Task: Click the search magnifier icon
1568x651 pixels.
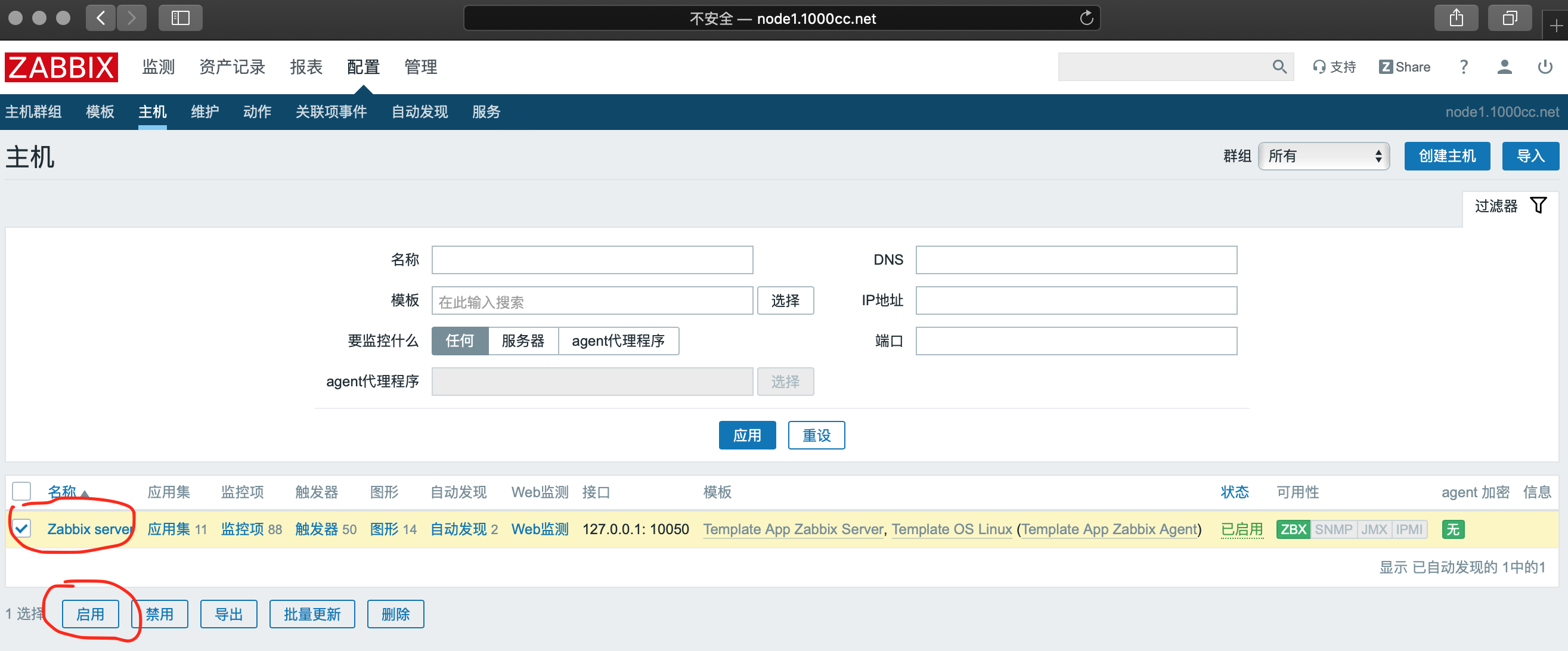Action: (x=1279, y=67)
